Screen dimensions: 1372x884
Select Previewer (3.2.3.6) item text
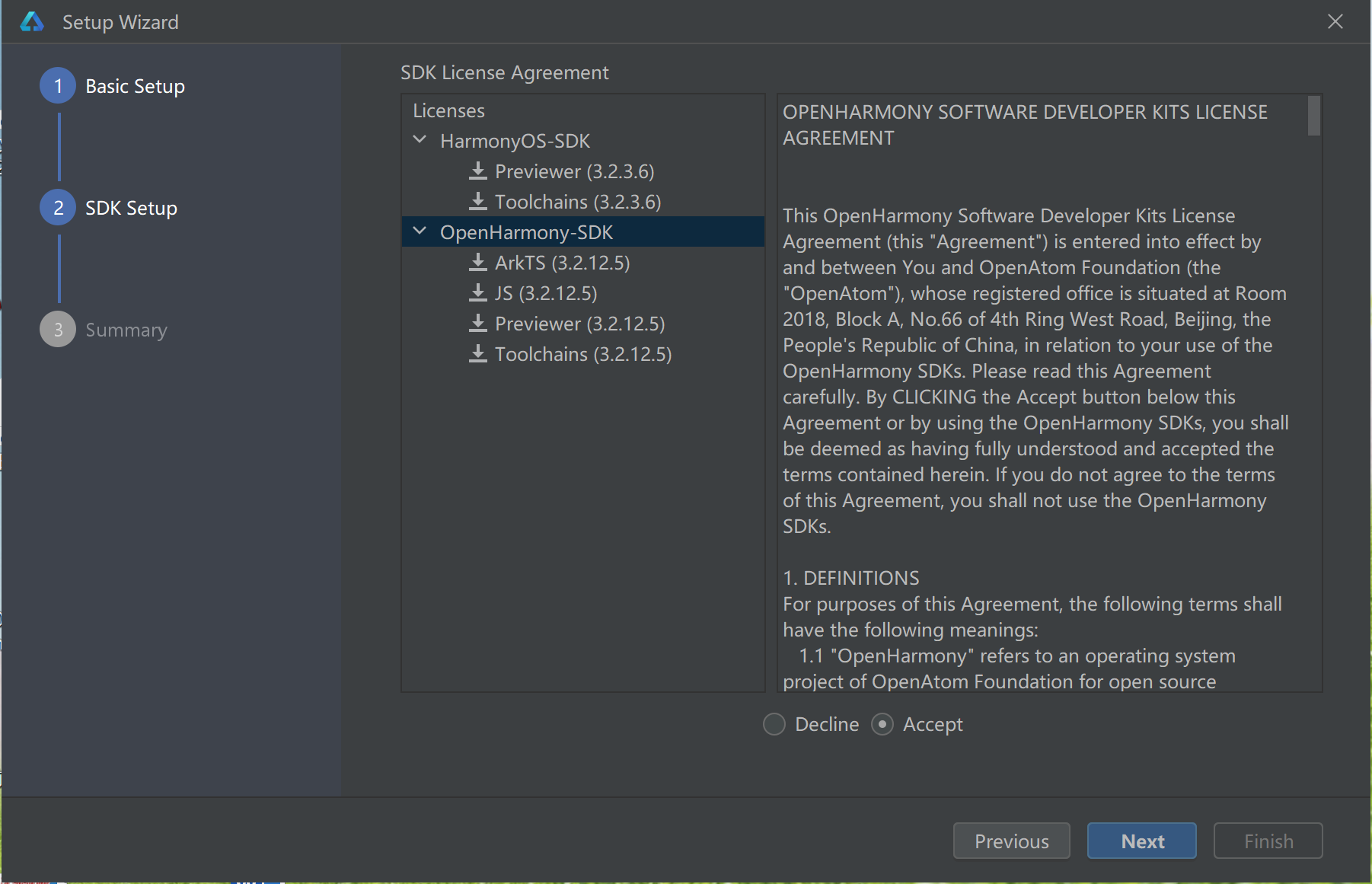[x=574, y=171]
